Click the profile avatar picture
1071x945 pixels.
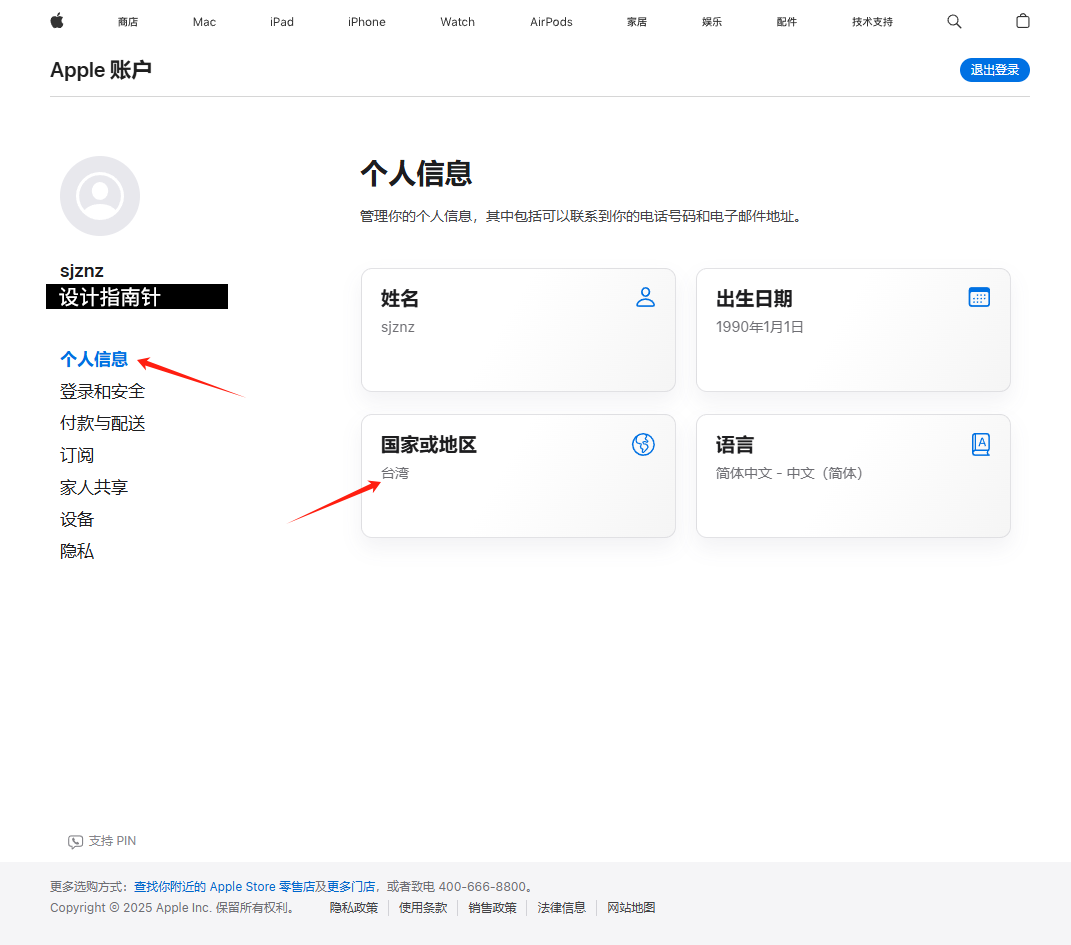point(100,196)
